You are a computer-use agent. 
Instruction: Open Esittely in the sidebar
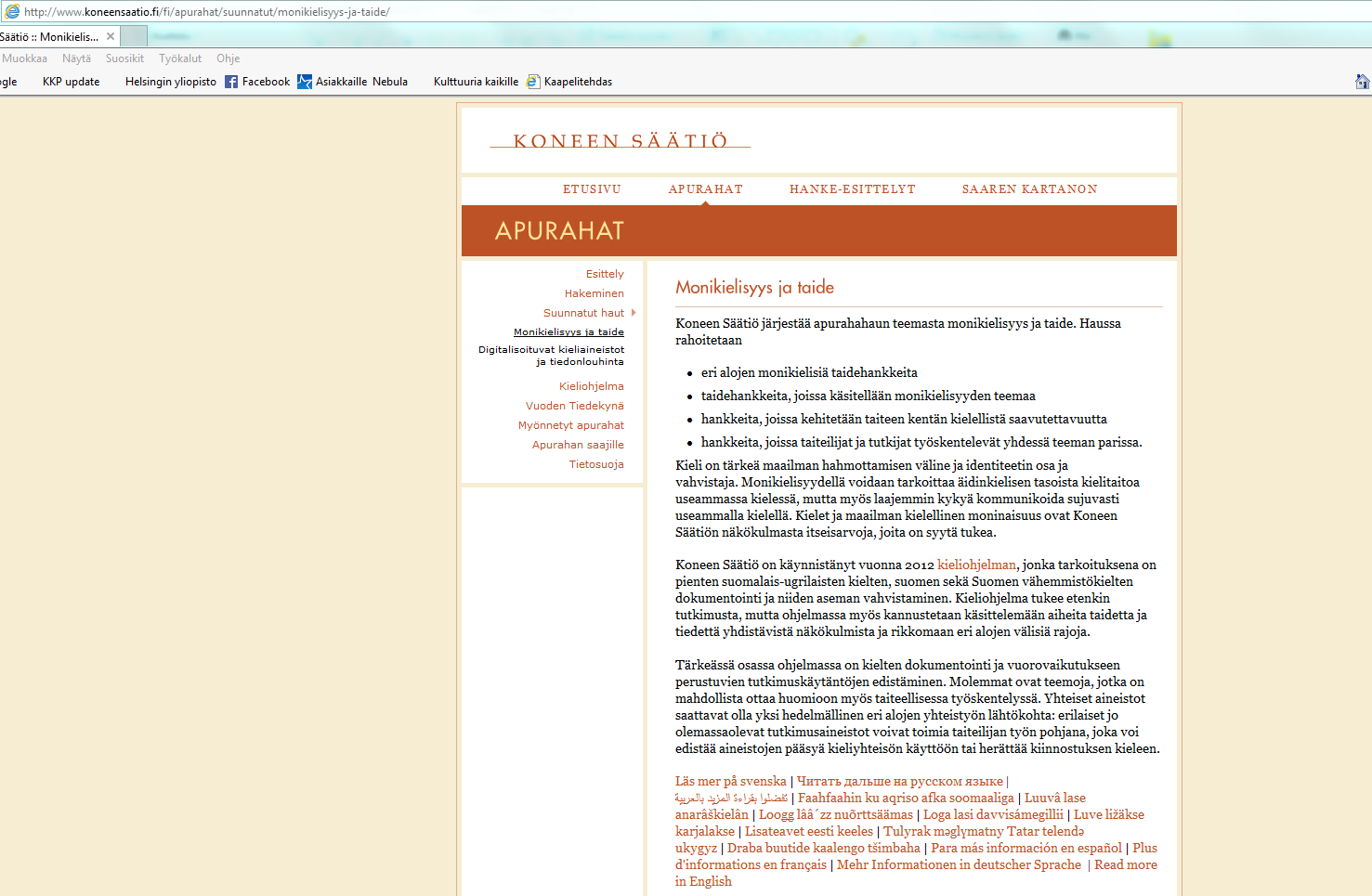(x=605, y=274)
